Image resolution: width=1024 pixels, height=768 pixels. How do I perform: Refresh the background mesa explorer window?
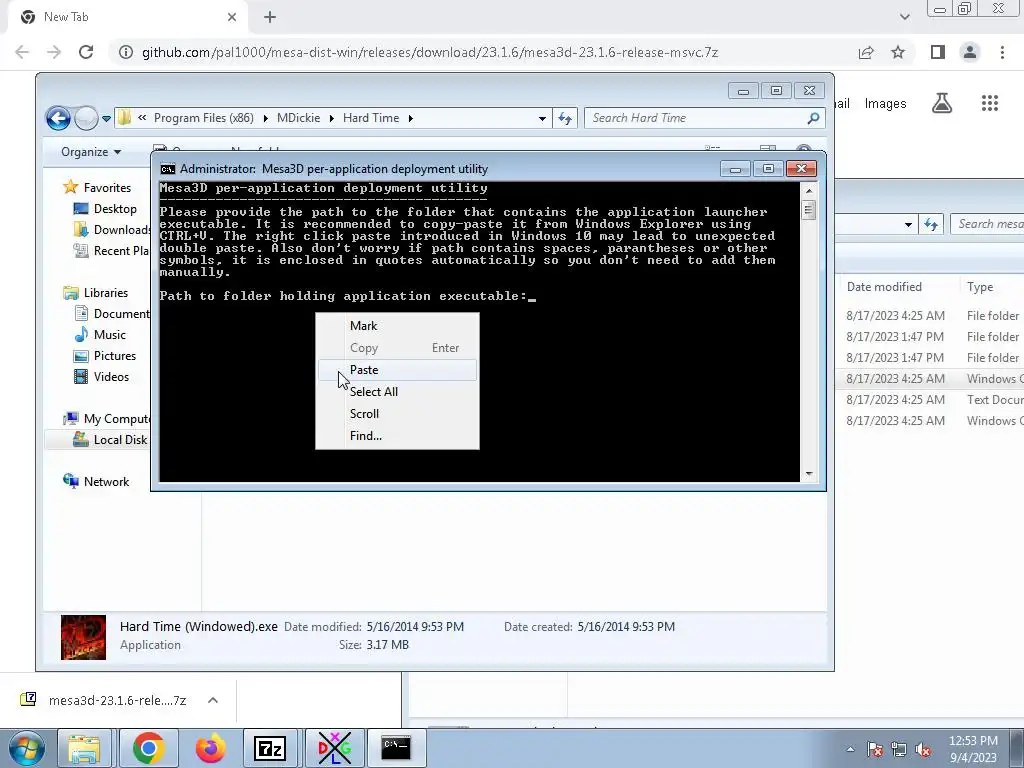click(931, 224)
